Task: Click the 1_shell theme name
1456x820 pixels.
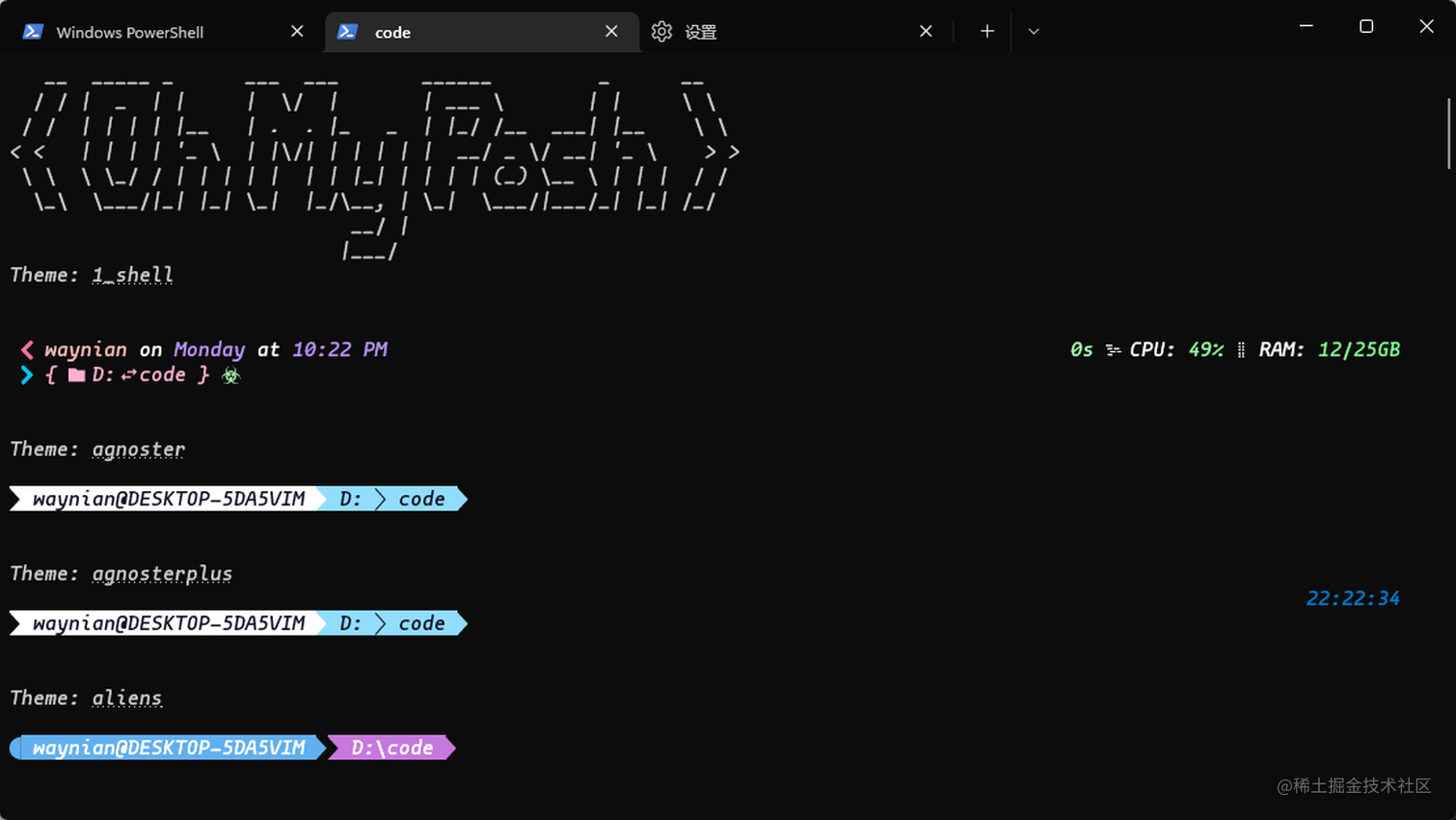Action: (x=133, y=275)
